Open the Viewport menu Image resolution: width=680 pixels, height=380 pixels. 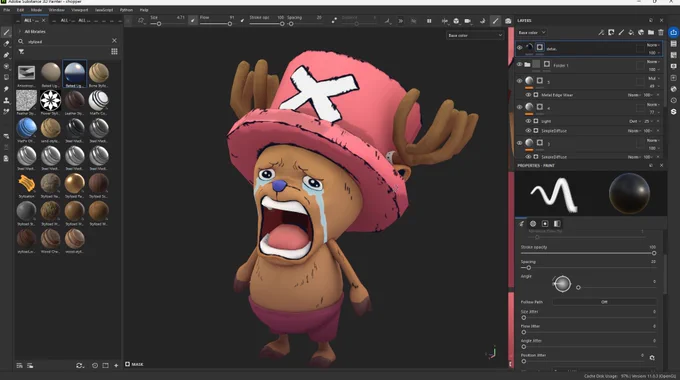coord(80,10)
